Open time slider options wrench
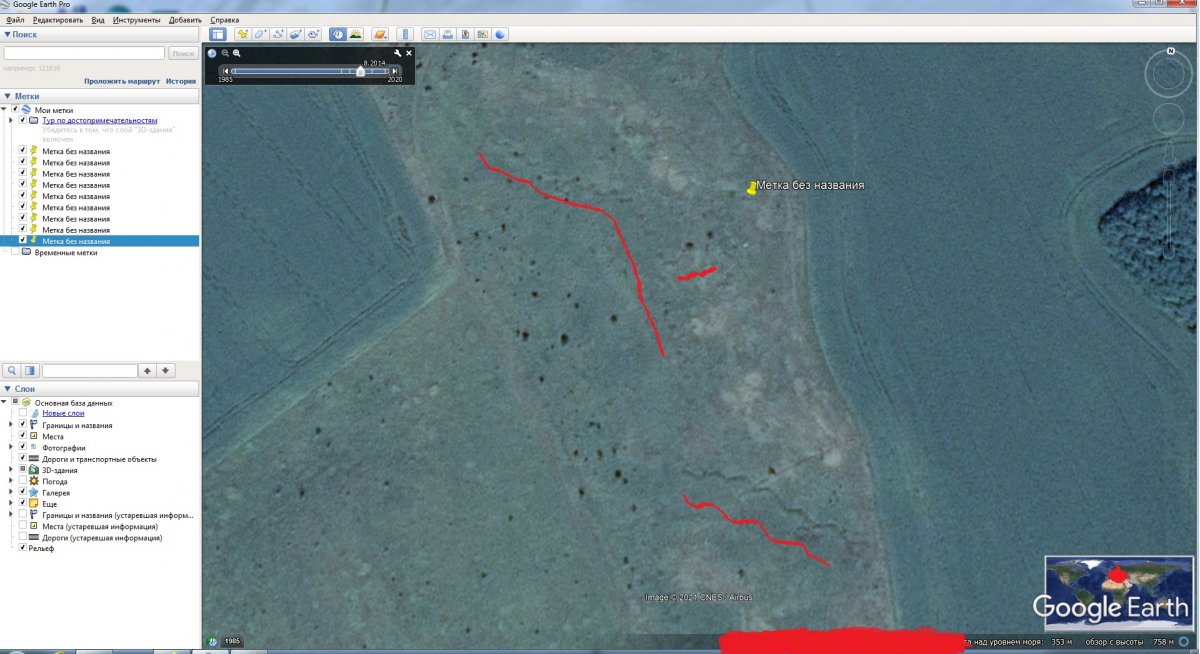Image resolution: width=1200 pixels, height=654 pixels. point(397,53)
